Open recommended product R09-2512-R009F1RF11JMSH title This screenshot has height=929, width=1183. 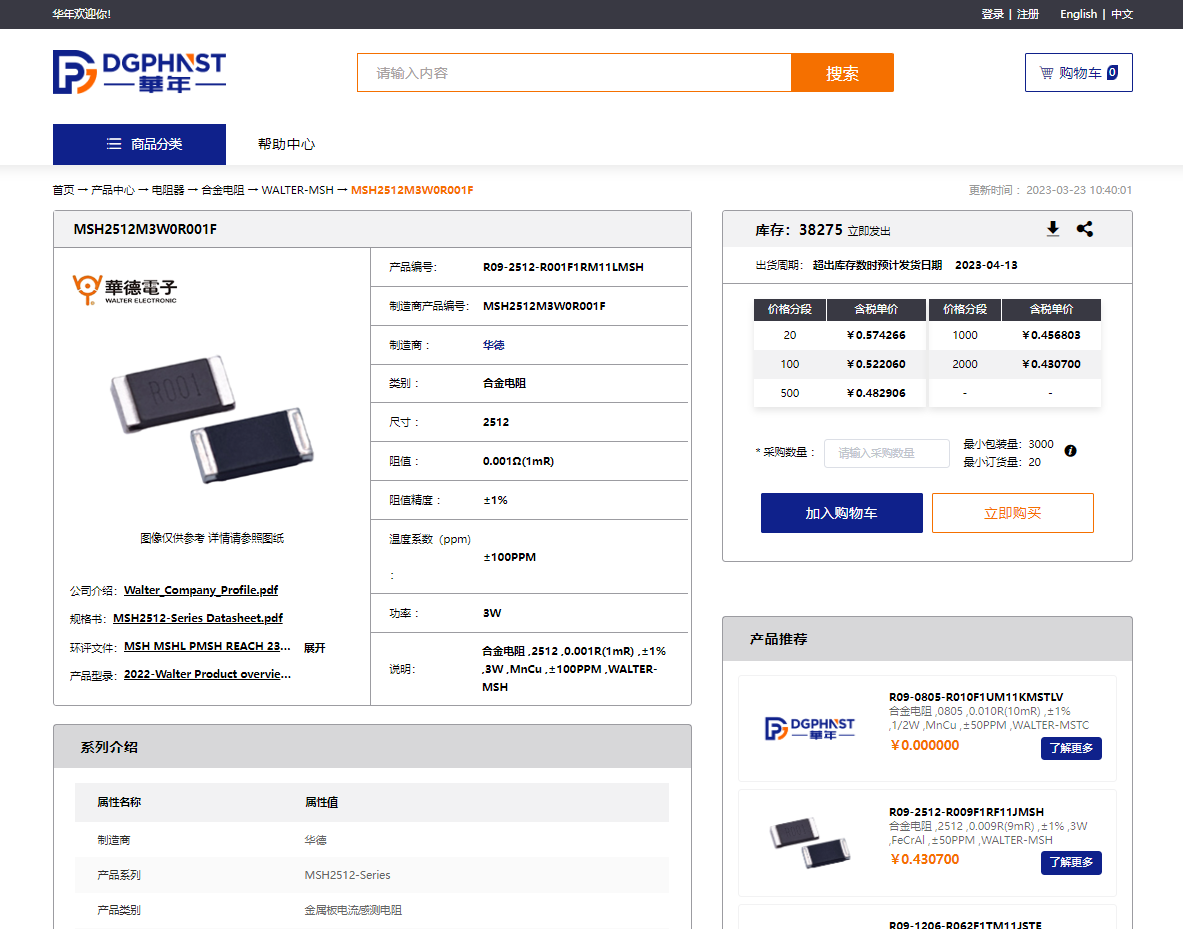[966, 812]
